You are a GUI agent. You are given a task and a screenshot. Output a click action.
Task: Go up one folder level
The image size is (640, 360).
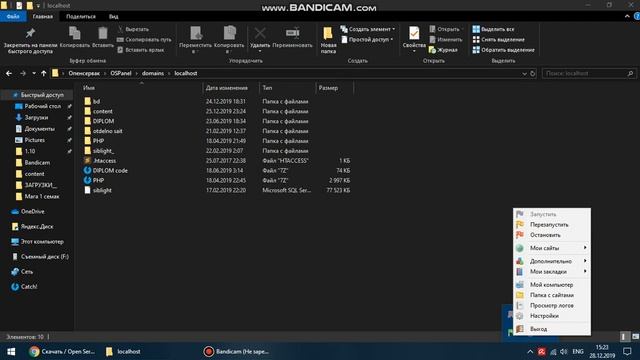[x=44, y=73]
